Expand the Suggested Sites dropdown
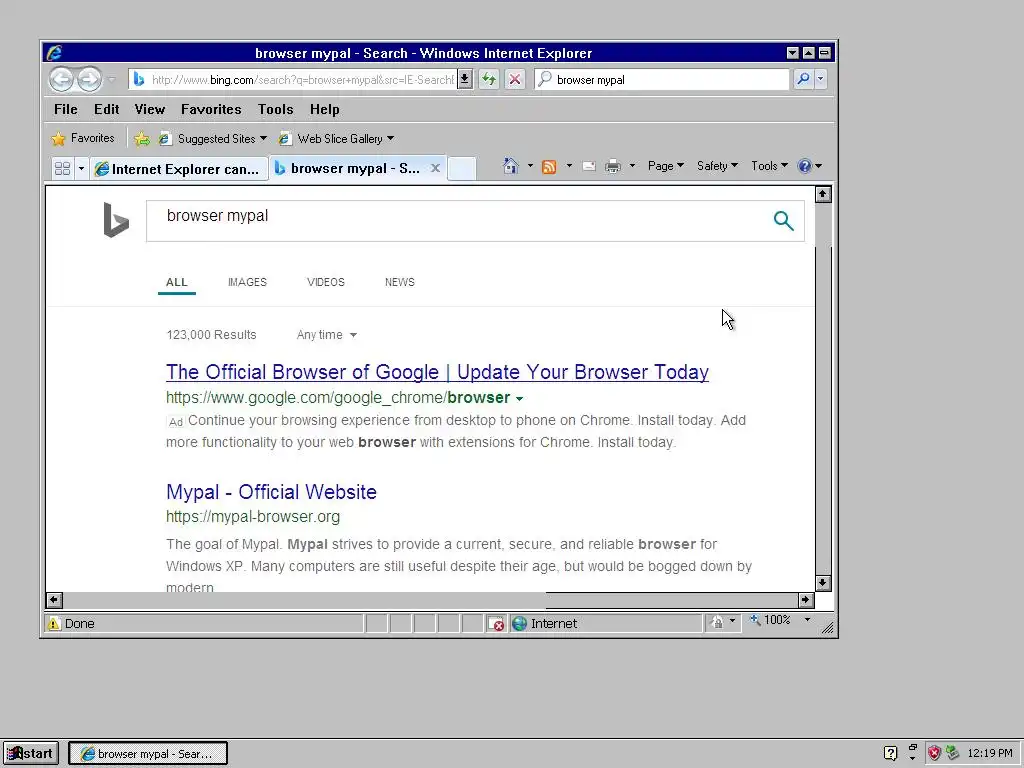 click(x=263, y=138)
